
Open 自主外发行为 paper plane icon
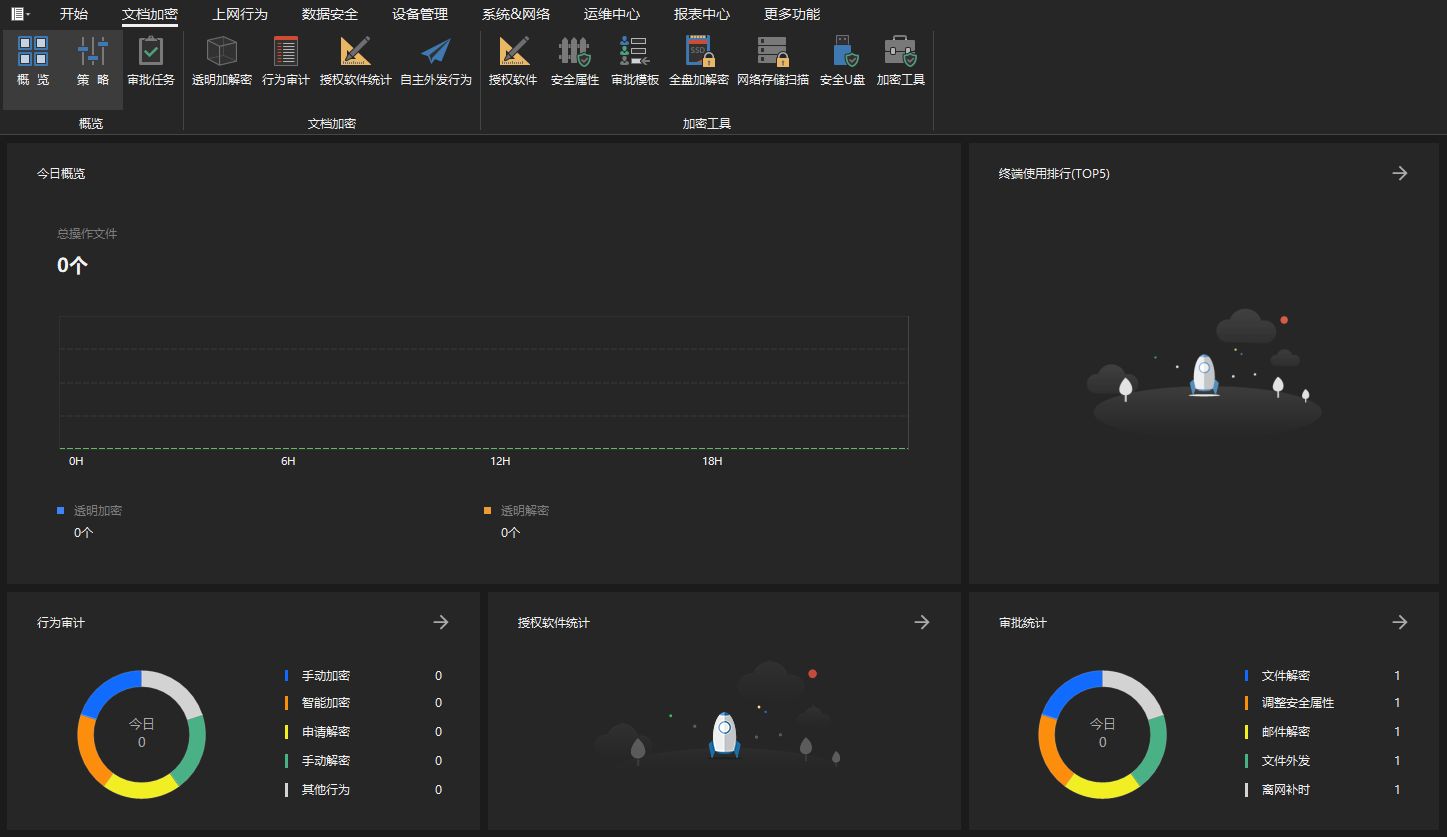436,61
